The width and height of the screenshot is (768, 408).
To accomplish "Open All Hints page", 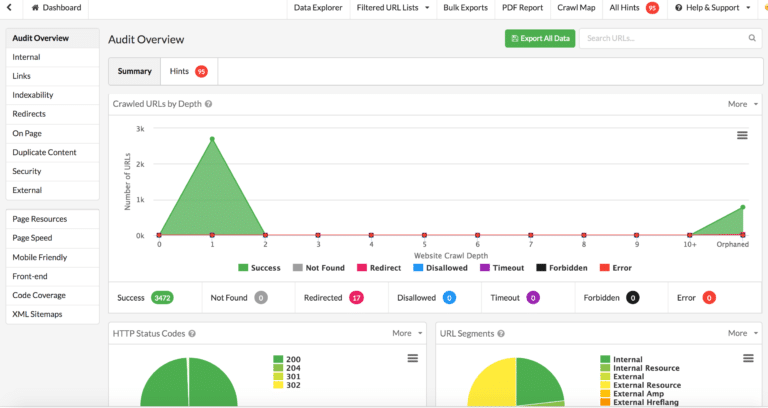I will (624, 8).
